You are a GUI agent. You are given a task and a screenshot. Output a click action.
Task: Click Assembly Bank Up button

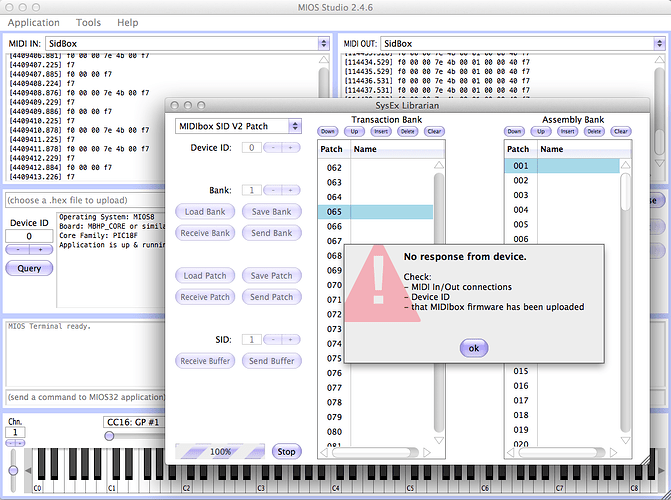tap(541, 131)
